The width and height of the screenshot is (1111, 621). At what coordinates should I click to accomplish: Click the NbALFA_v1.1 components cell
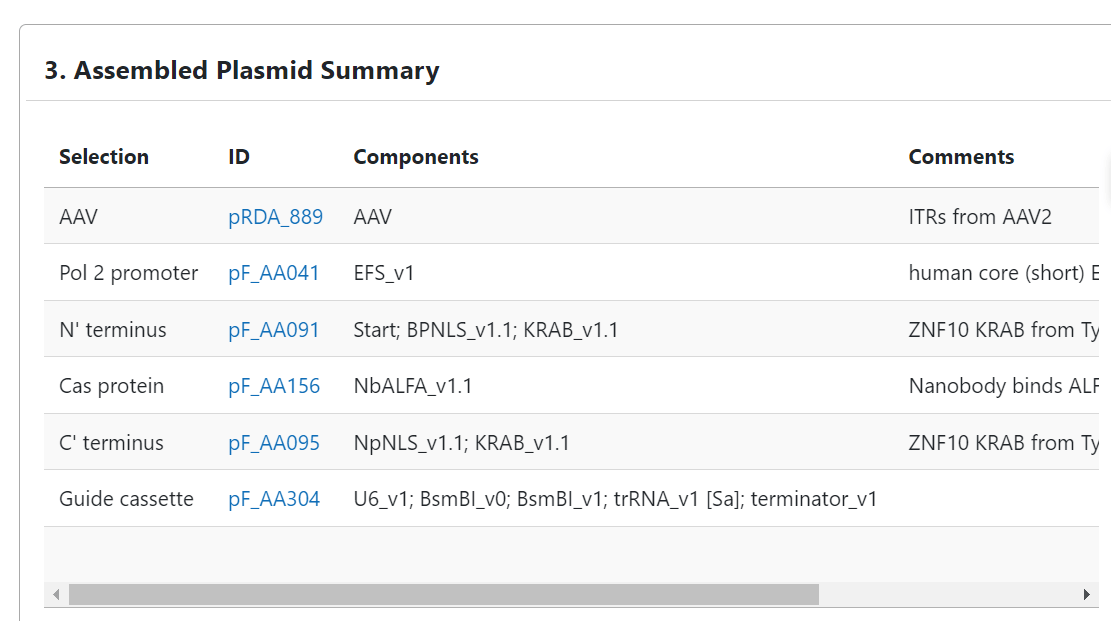[x=411, y=385]
